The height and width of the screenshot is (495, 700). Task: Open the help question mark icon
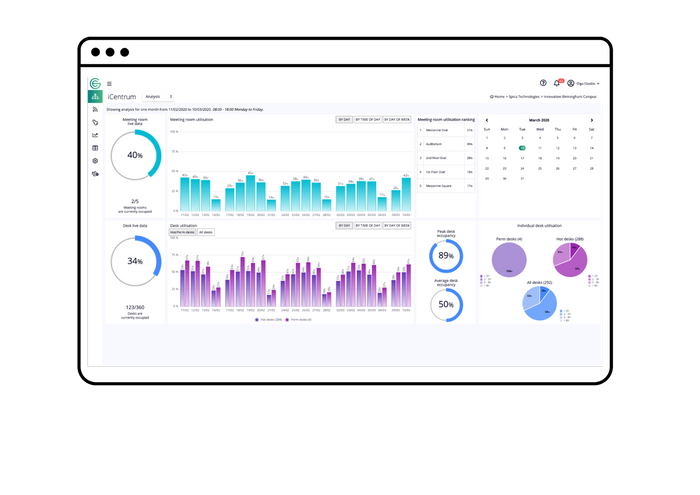pyautogui.click(x=543, y=83)
